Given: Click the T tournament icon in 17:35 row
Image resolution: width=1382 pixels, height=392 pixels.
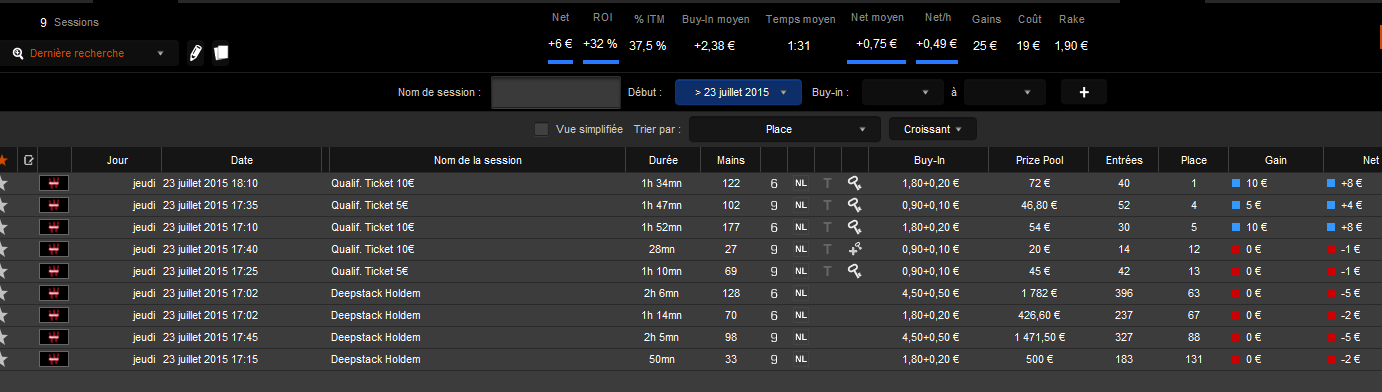Looking at the screenshot, I should pos(827,205).
